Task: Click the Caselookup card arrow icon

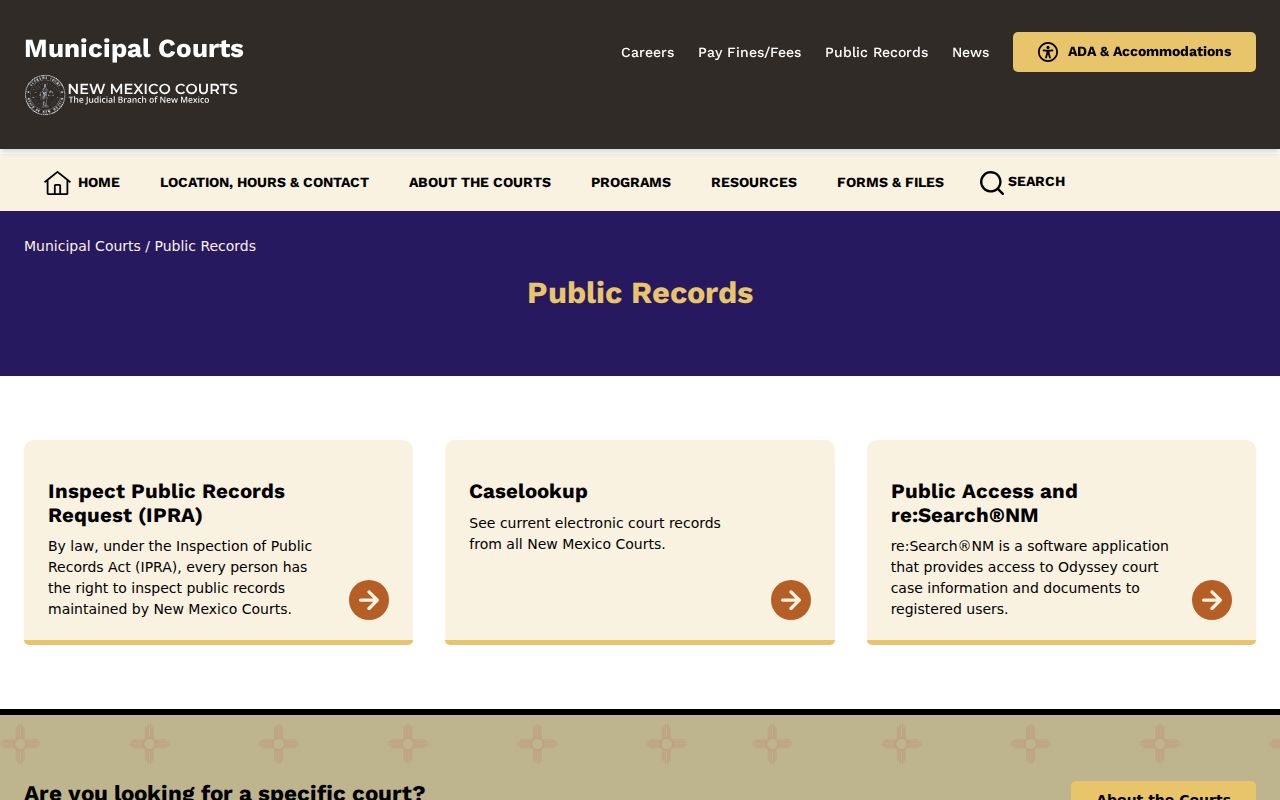Action: point(791,600)
